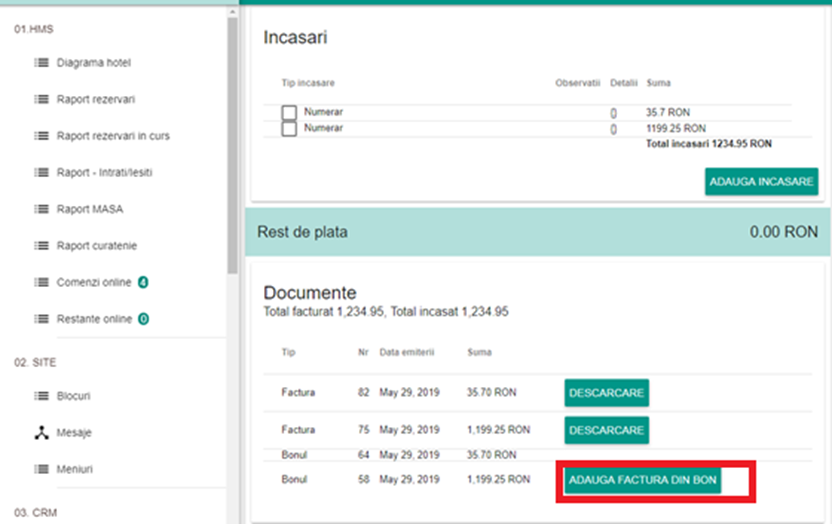Download Factura number 82
This screenshot has height=524, width=832.
tap(606, 393)
